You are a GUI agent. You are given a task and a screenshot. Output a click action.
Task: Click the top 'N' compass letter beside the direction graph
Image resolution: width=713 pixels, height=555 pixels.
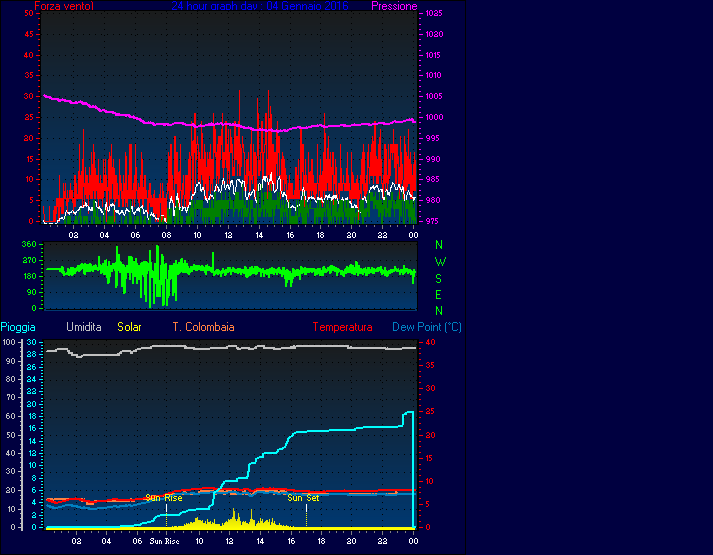point(439,245)
